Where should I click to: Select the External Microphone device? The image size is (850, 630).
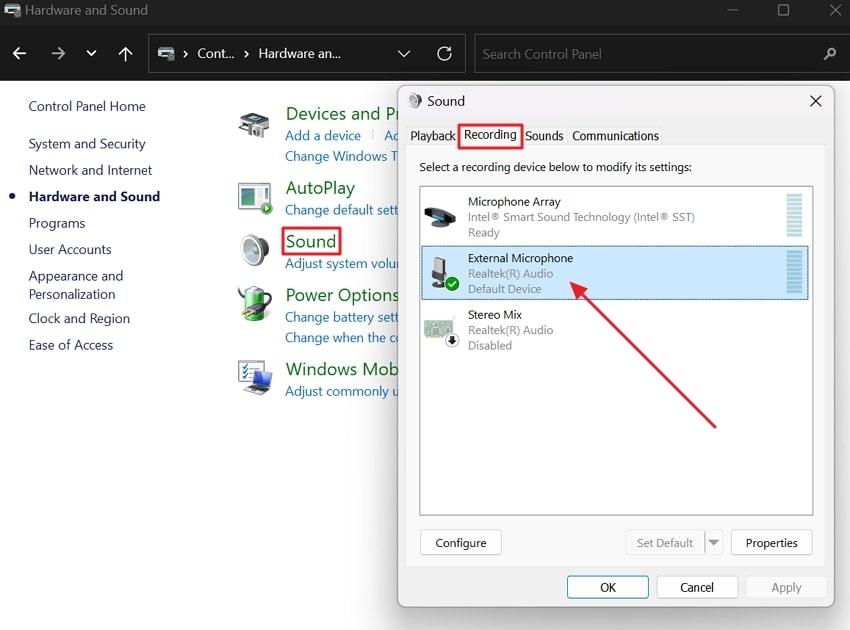[615, 273]
